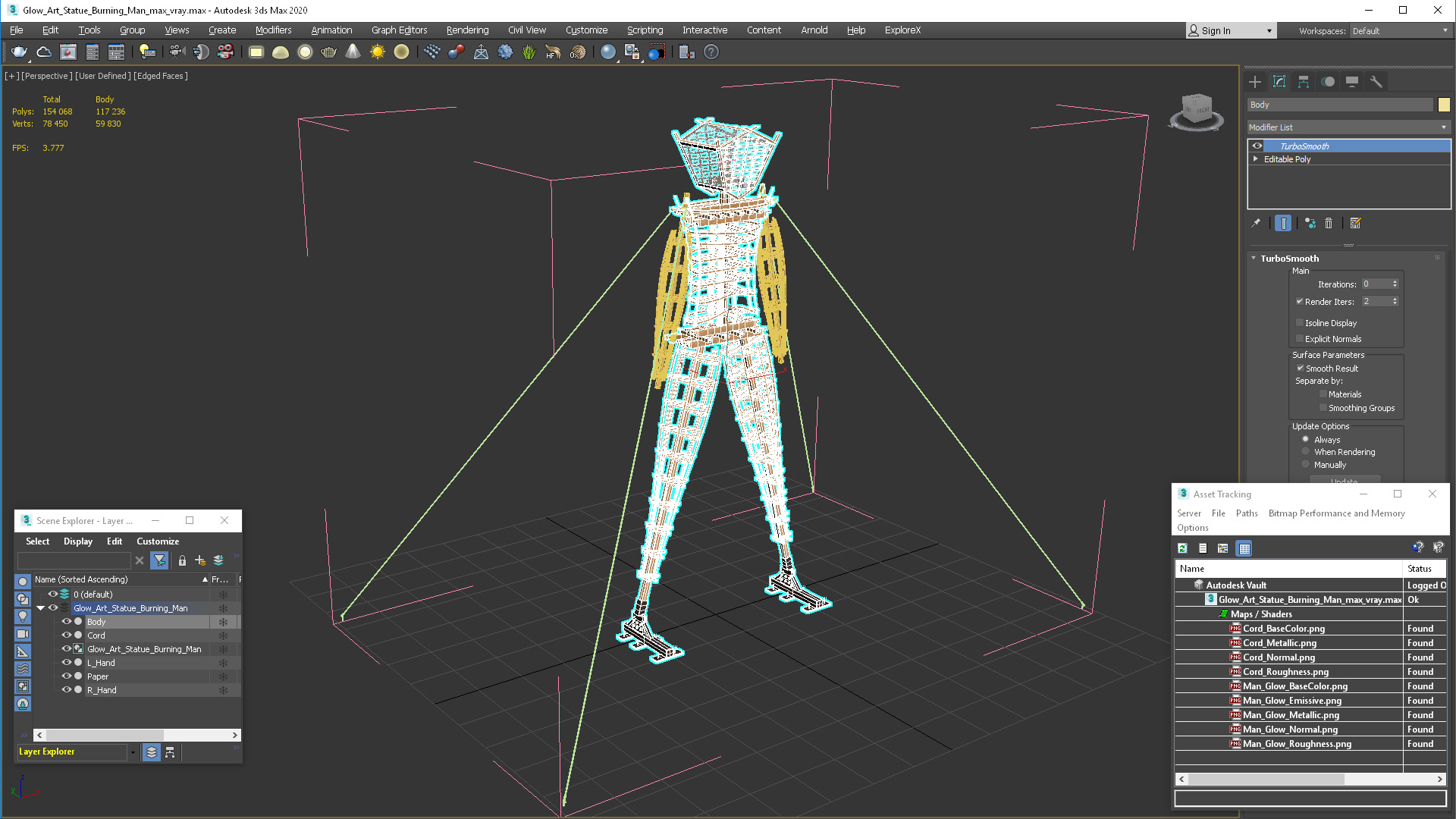
Task: Click the light bulb lister icon in toolbar
Action: click(147, 52)
